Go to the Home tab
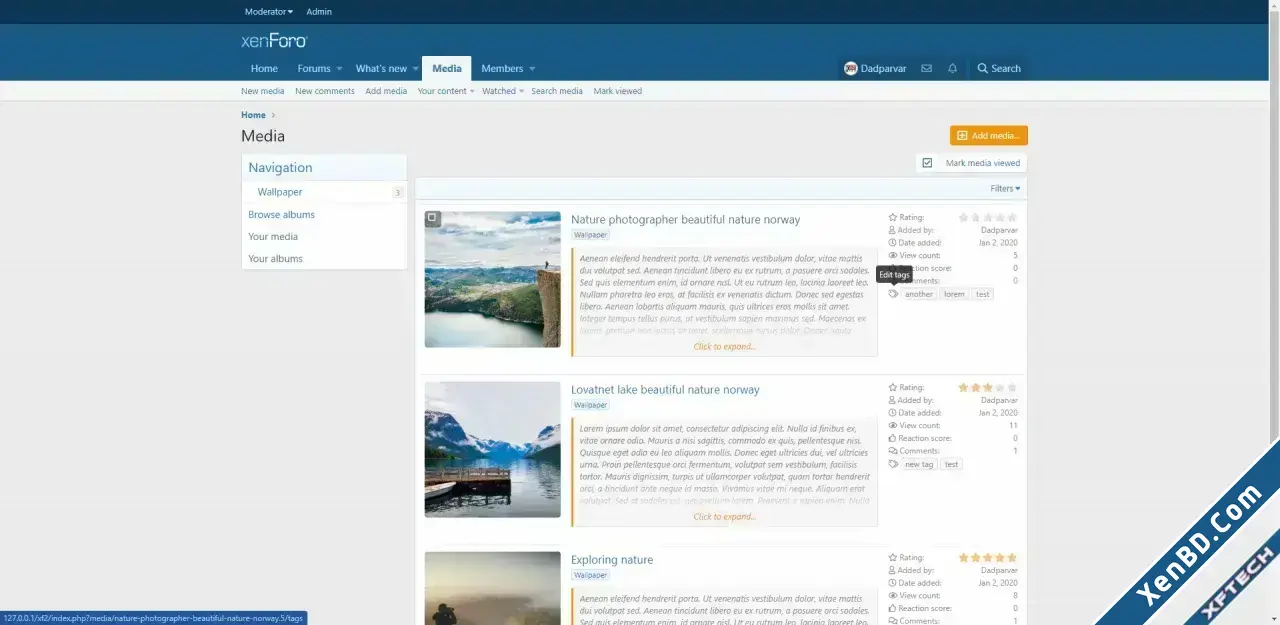This screenshot has width=1280, height=625. click(x=264, y=69)
